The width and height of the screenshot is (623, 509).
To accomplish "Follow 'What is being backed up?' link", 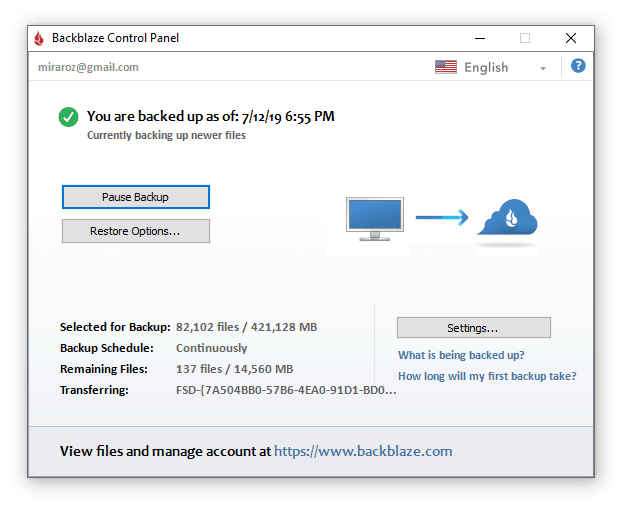I will coord(461,355).
